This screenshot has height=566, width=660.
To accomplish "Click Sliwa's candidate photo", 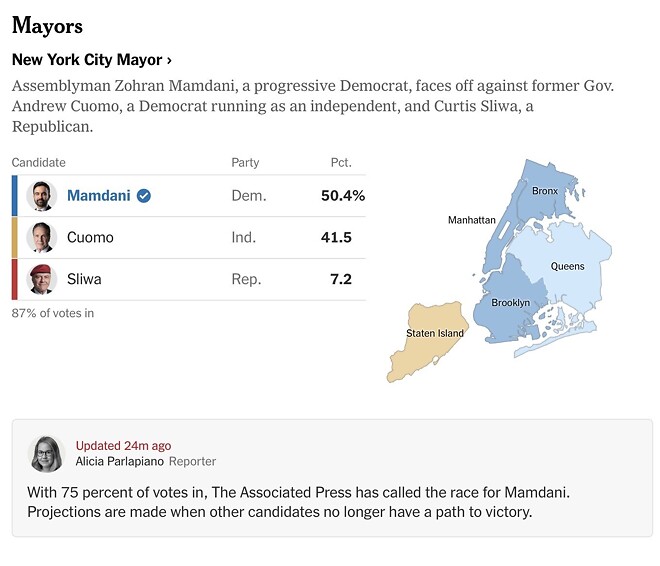I will point(41,279).
